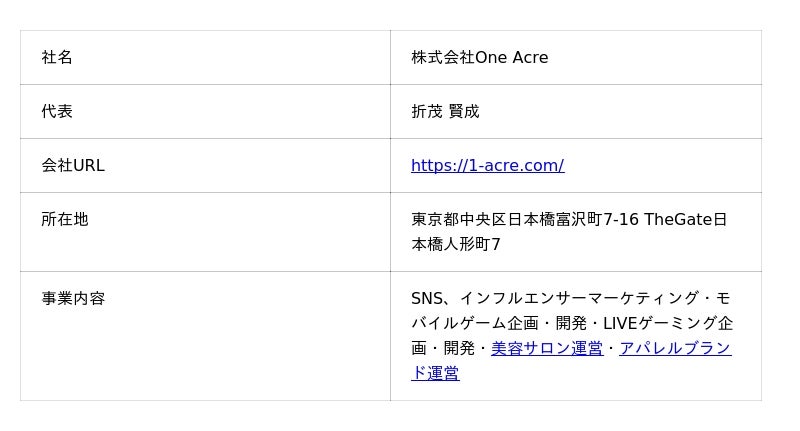Click the SNS text in business description
The height and width of the screenshot is (431, 800).
pos(427,298)
